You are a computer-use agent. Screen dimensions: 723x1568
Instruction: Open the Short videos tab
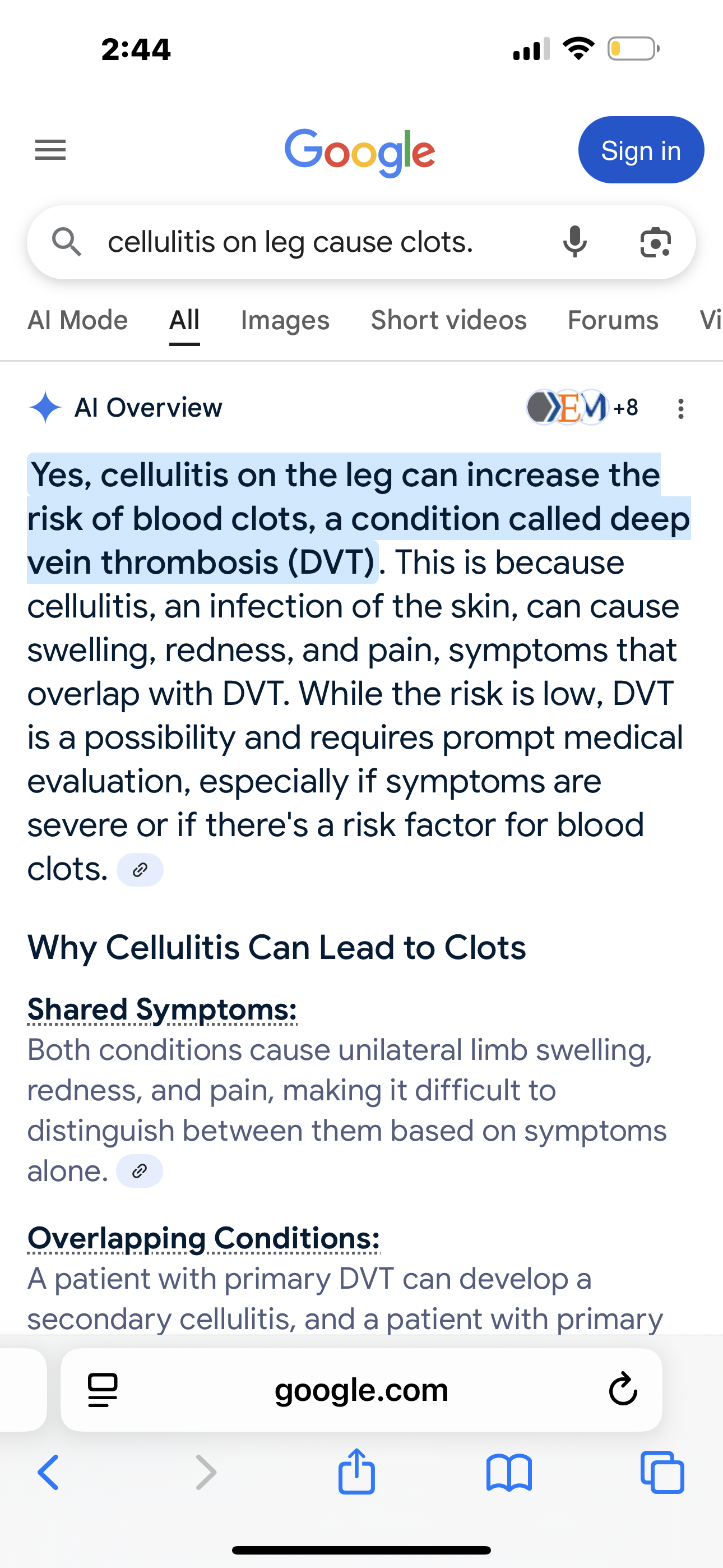click(448, 320)
